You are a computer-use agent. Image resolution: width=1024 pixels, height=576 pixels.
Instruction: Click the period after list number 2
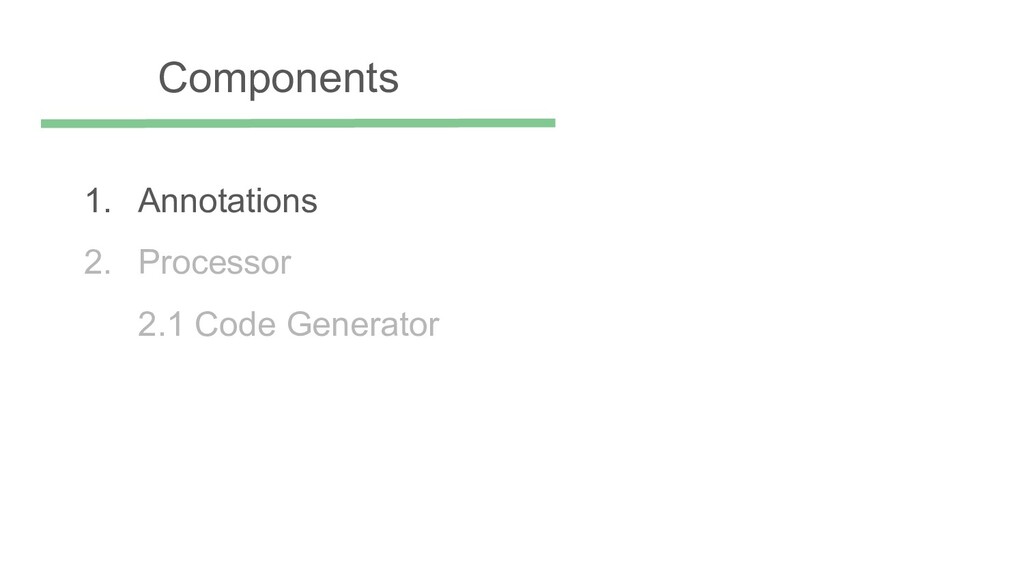108,273
